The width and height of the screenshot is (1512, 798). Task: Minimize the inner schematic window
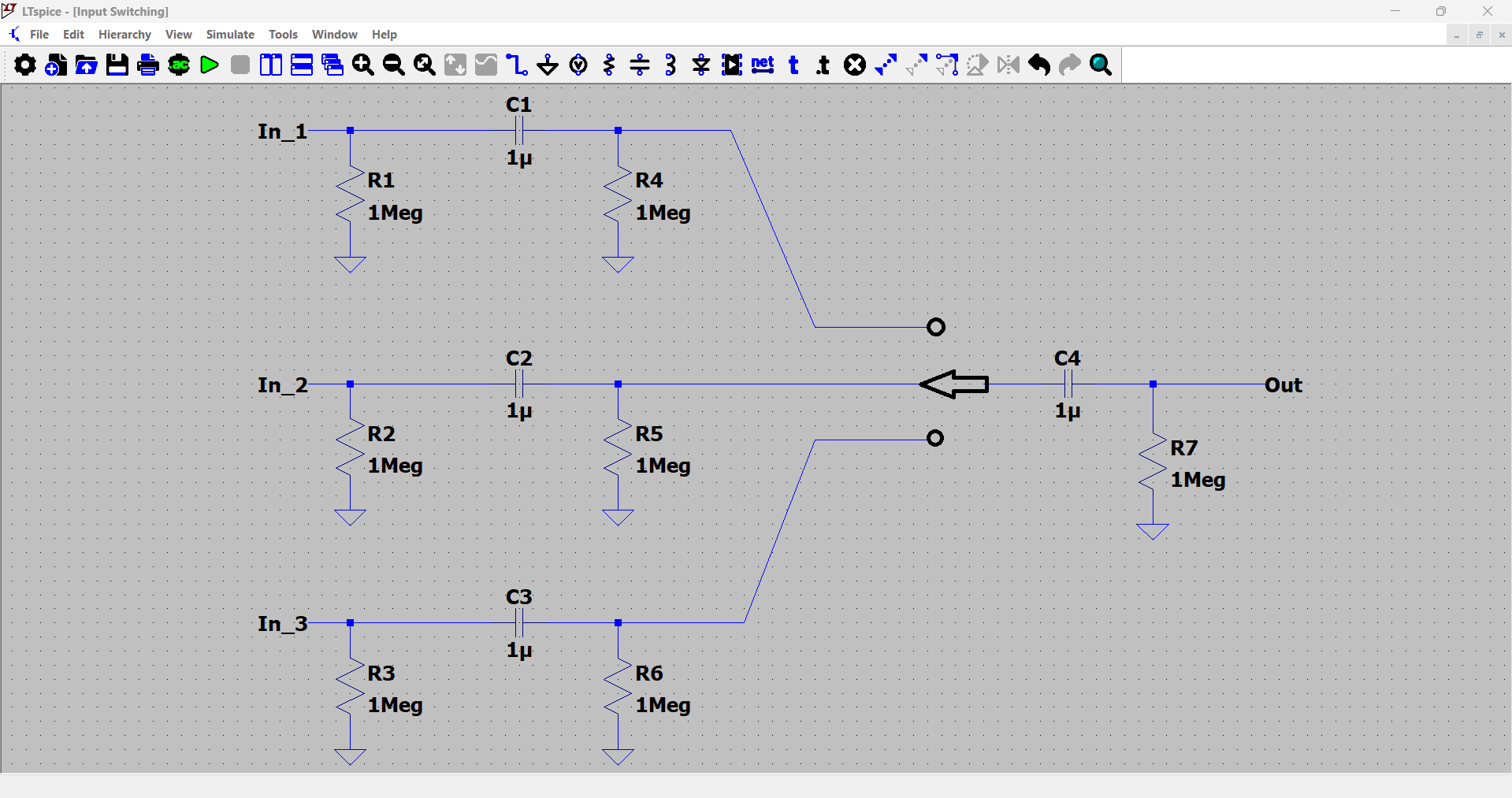pyautogui.click(x=1457, y=35)
